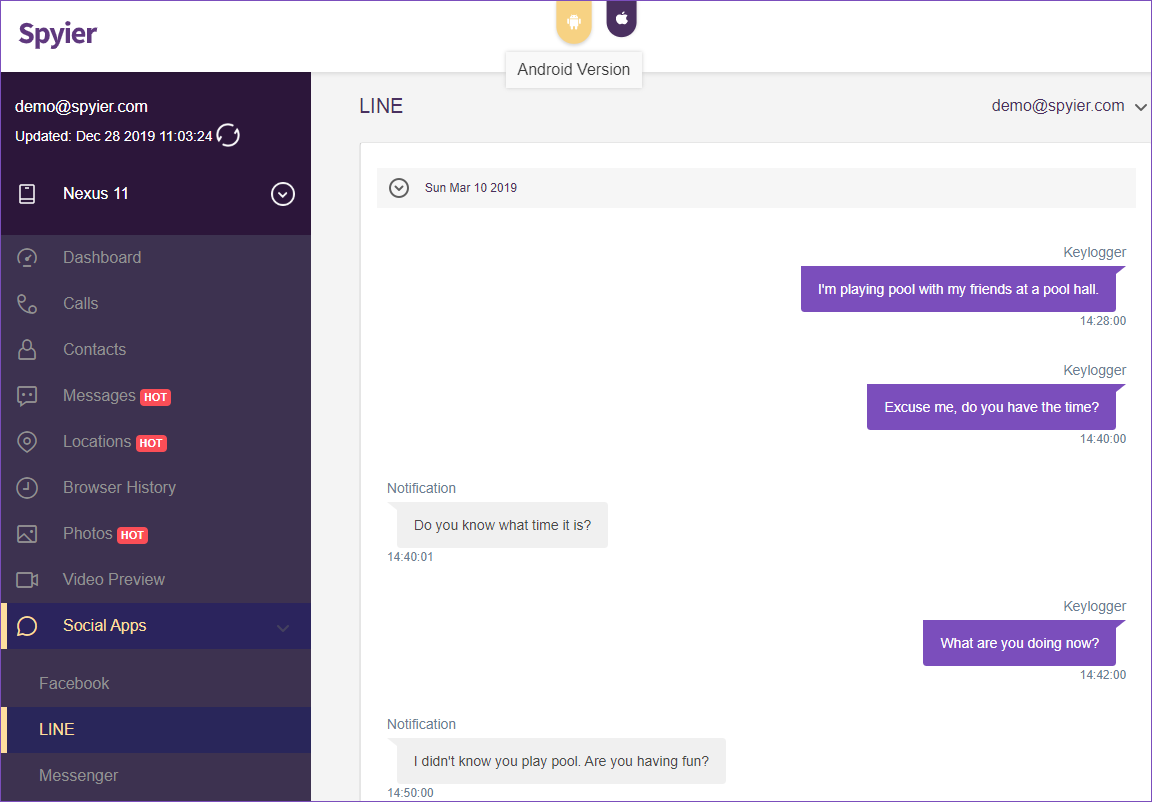Screen dimensions: 1152x802
Task: Expand the Nexus 11 device dropdown
Action: 283,194
